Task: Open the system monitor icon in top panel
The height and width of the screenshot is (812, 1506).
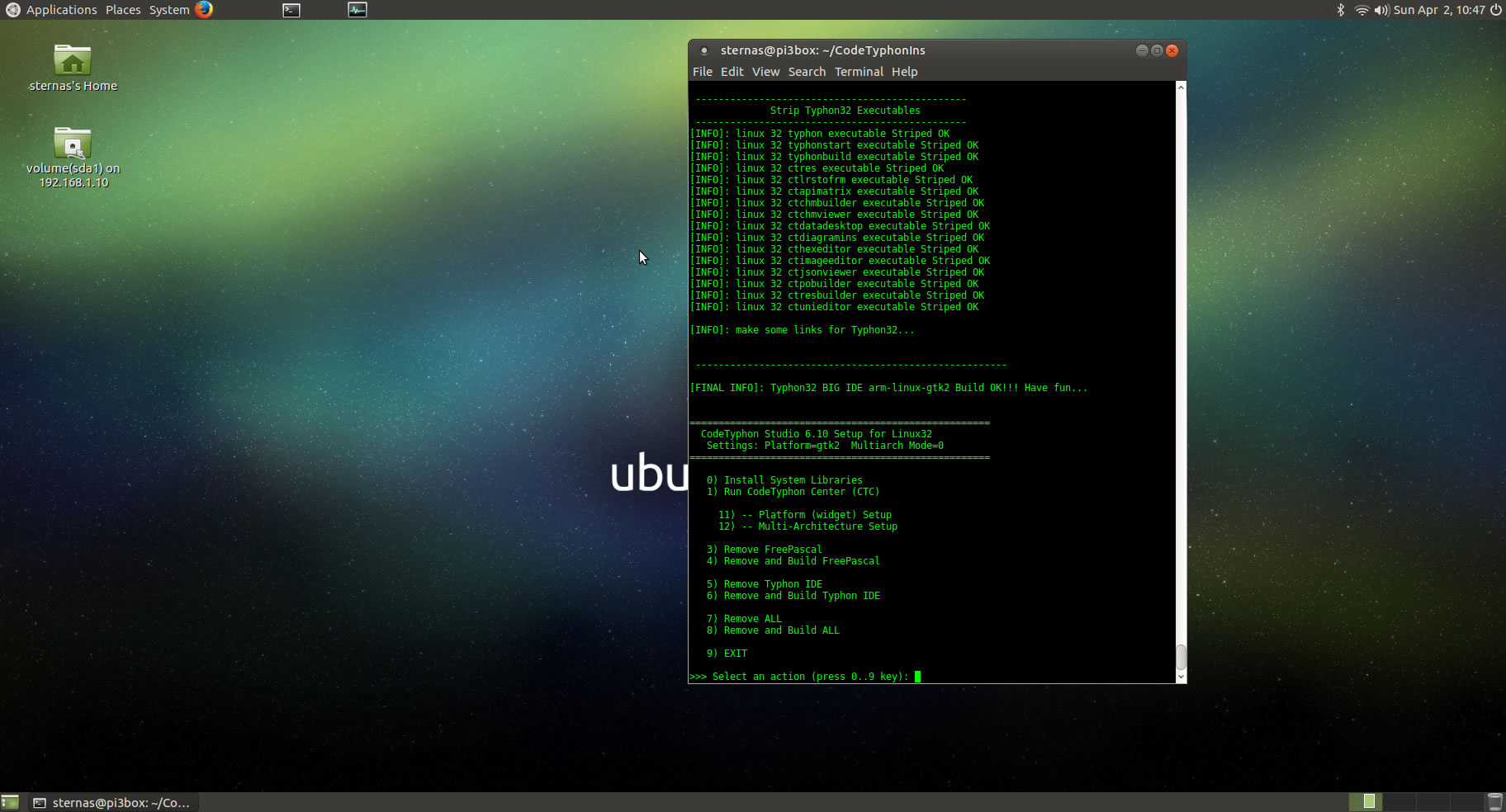Action: [358, 10]
